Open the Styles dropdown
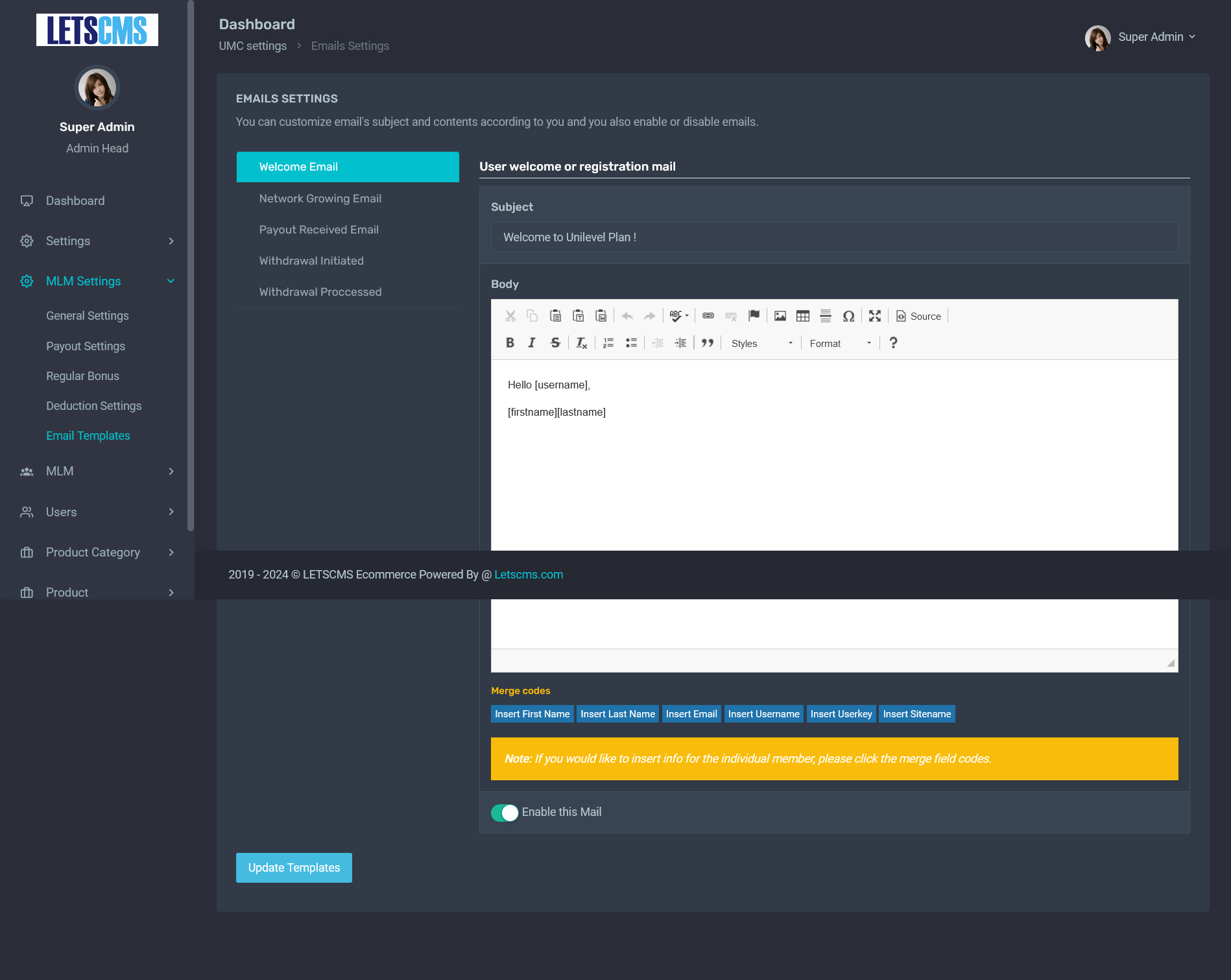Image resolution: width=1231 pixels, height=980 pixels. coord(761,343)
